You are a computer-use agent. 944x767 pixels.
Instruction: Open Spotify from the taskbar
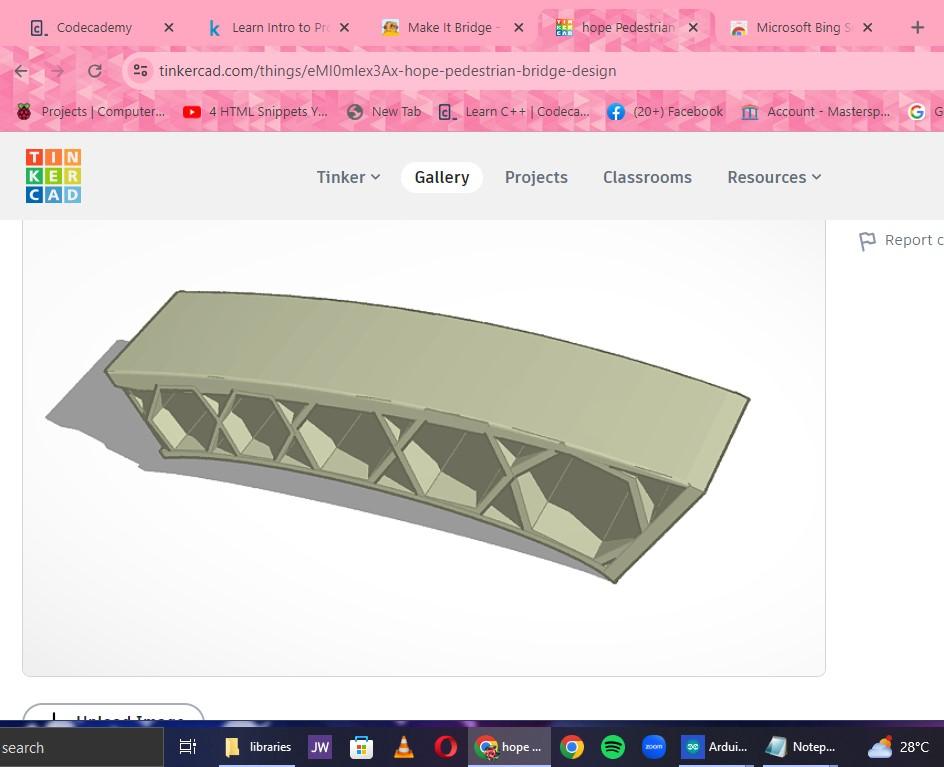(x=613, y=747)
